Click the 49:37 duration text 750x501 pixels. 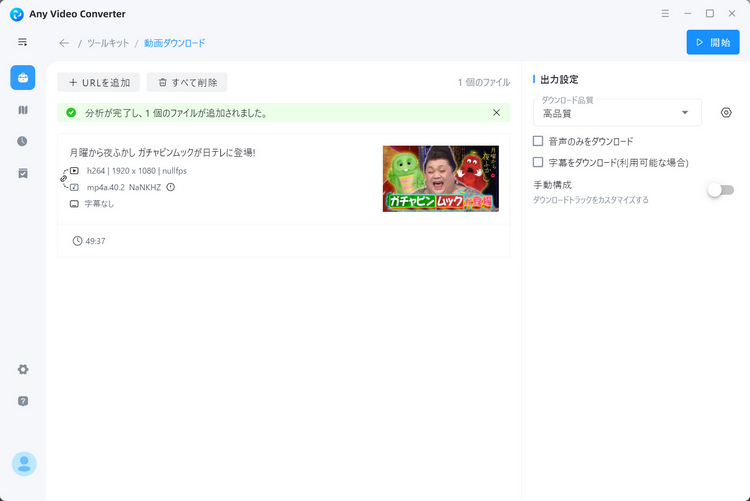click(95, 241)
